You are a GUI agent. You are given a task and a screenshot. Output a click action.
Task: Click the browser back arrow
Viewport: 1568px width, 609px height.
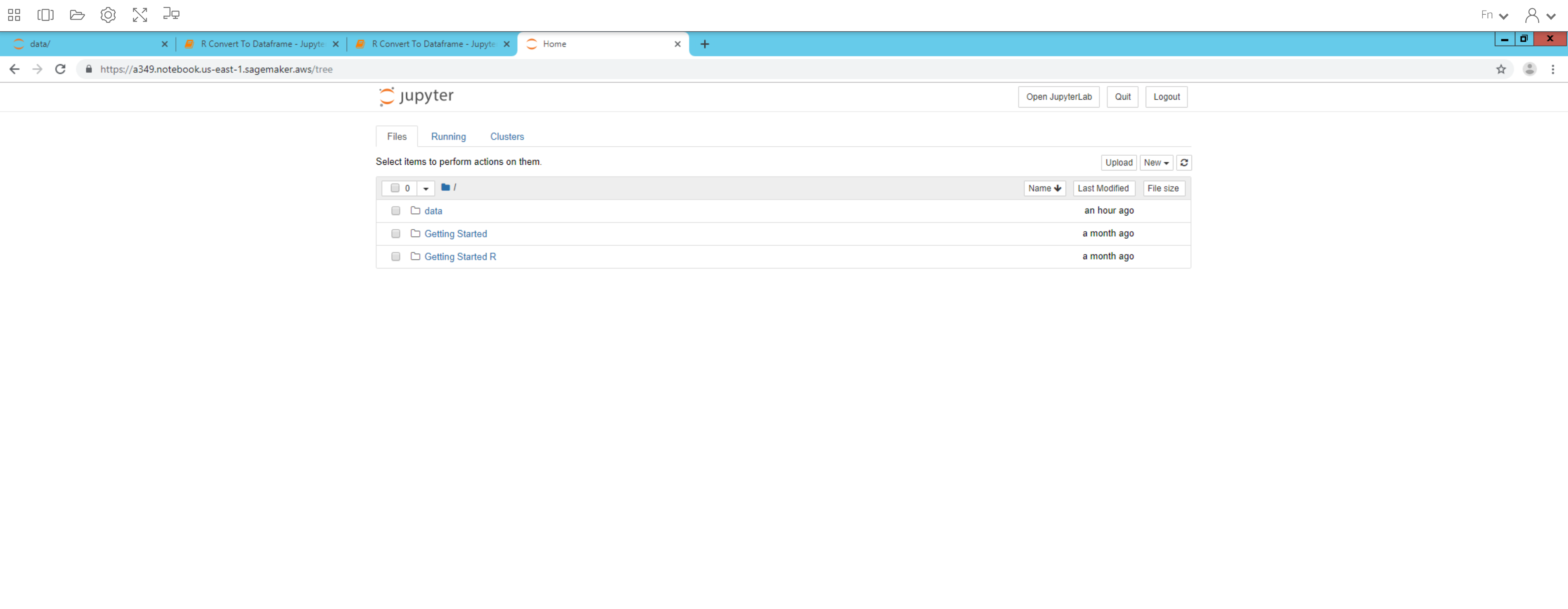pyautogui.click(x=15, y=69)
